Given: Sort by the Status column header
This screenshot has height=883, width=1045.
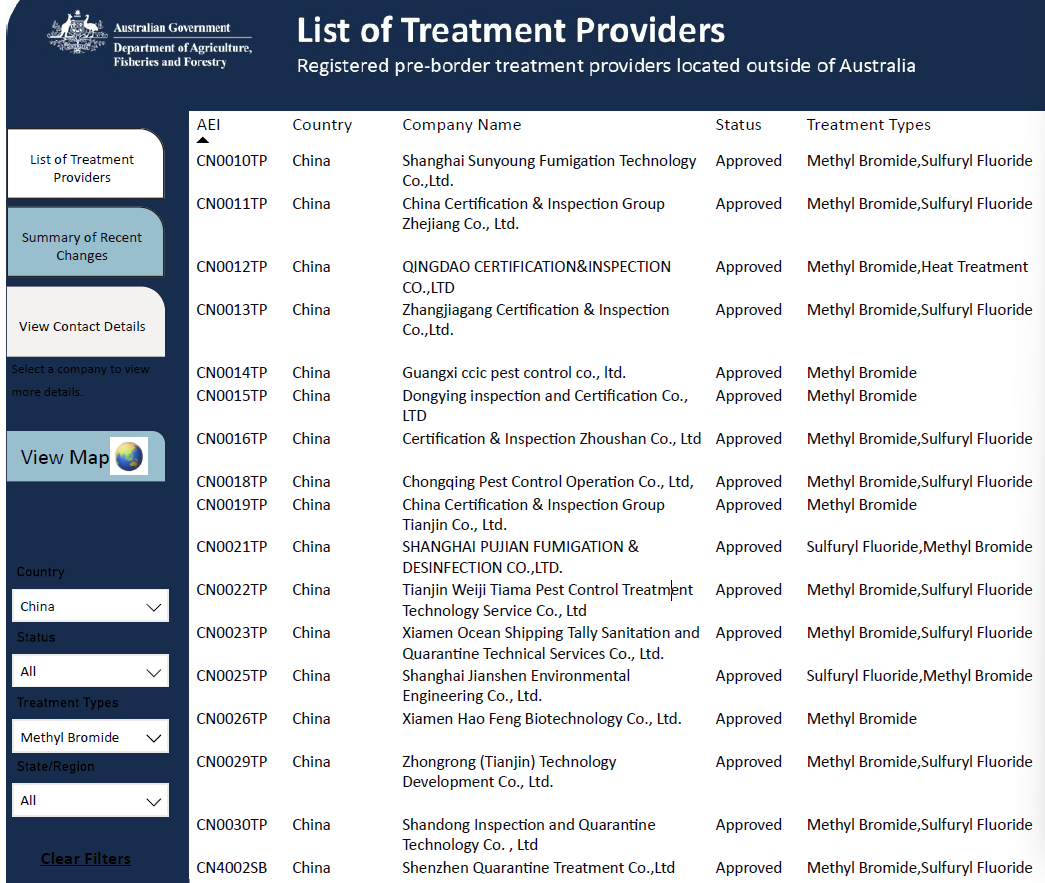Looking at the screenshot, I should [x=738, y=125].
